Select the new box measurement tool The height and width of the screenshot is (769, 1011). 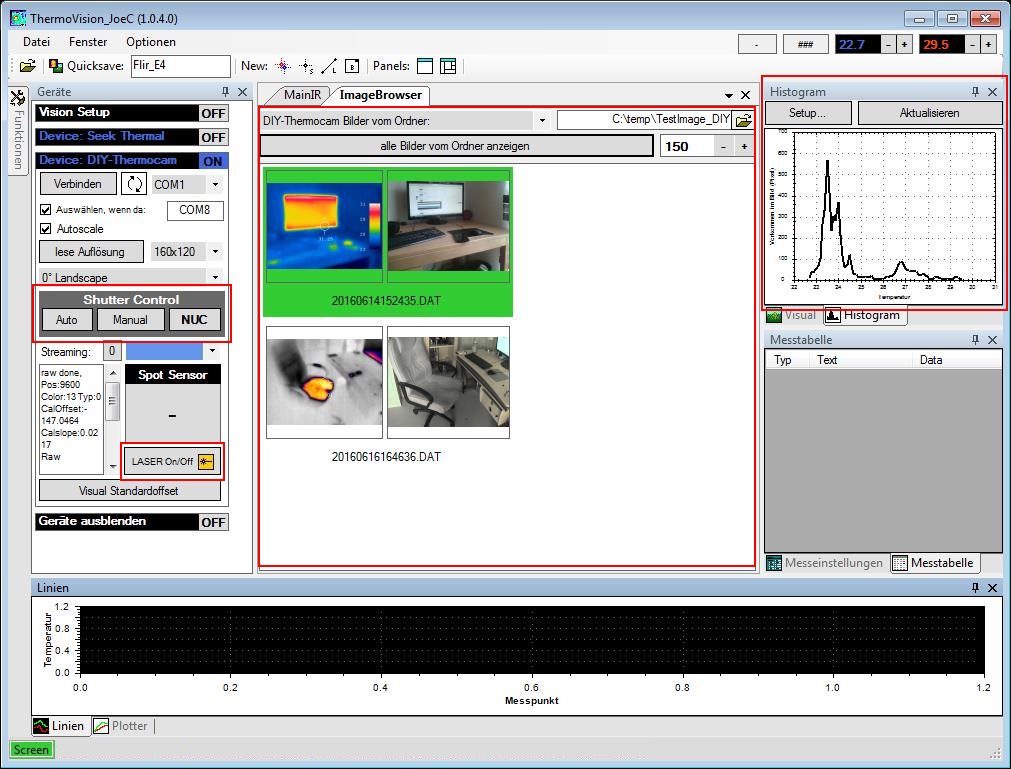(352, 66)
